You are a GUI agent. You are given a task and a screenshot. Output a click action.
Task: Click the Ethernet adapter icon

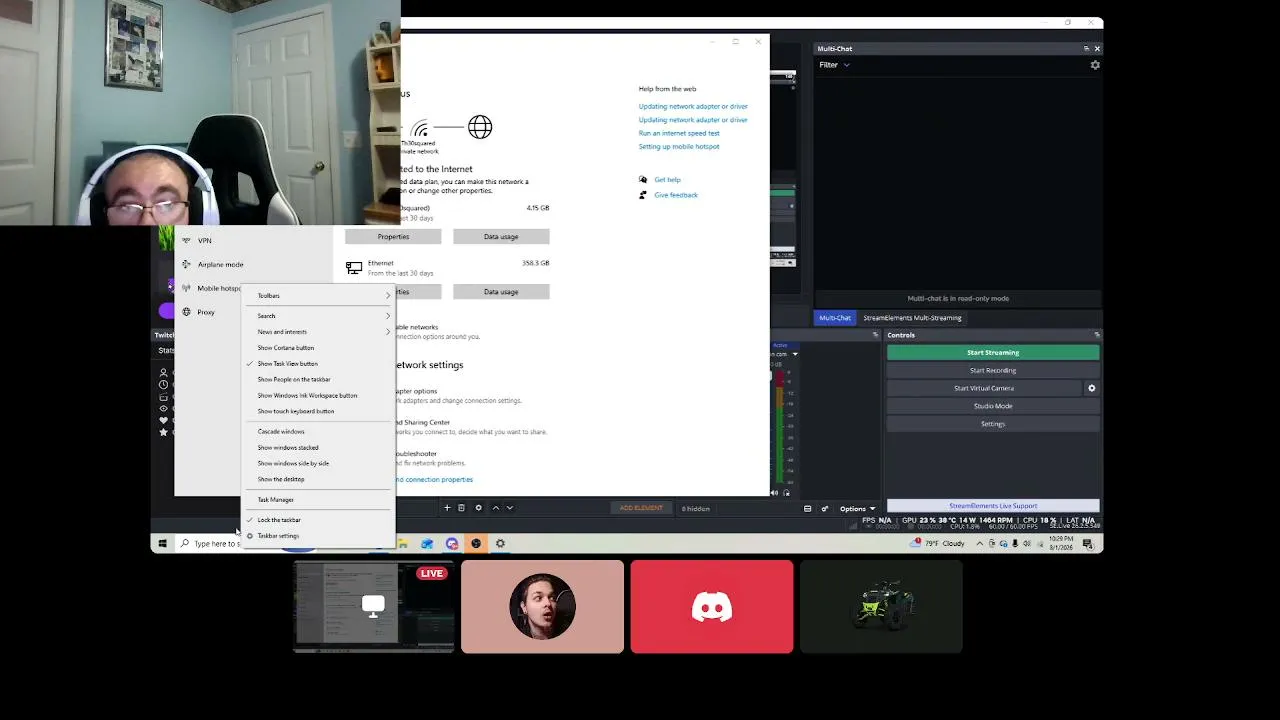pyautogui.click(x=354, y=268)
